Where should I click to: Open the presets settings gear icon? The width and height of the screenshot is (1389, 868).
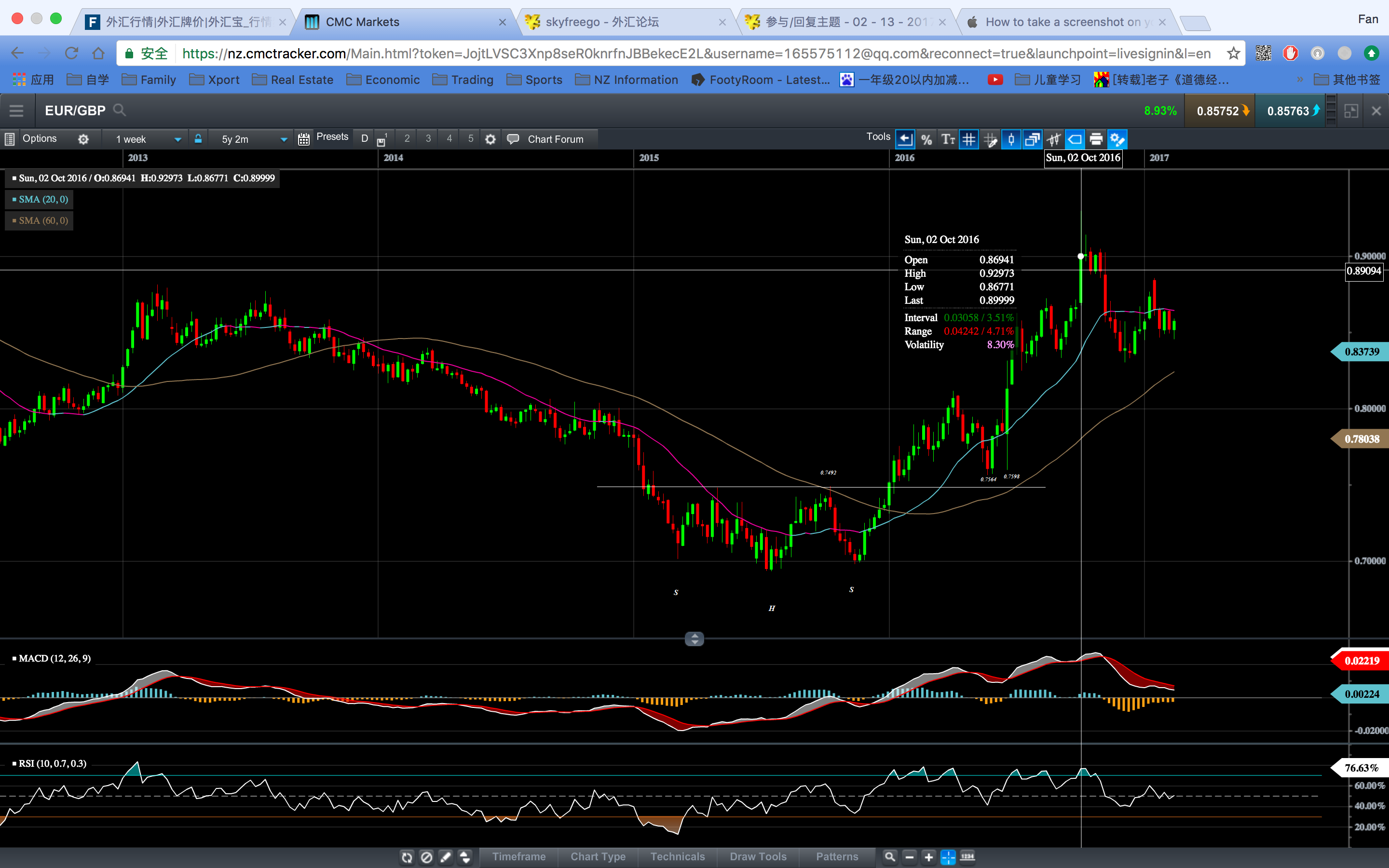click(x=490, y=139)
